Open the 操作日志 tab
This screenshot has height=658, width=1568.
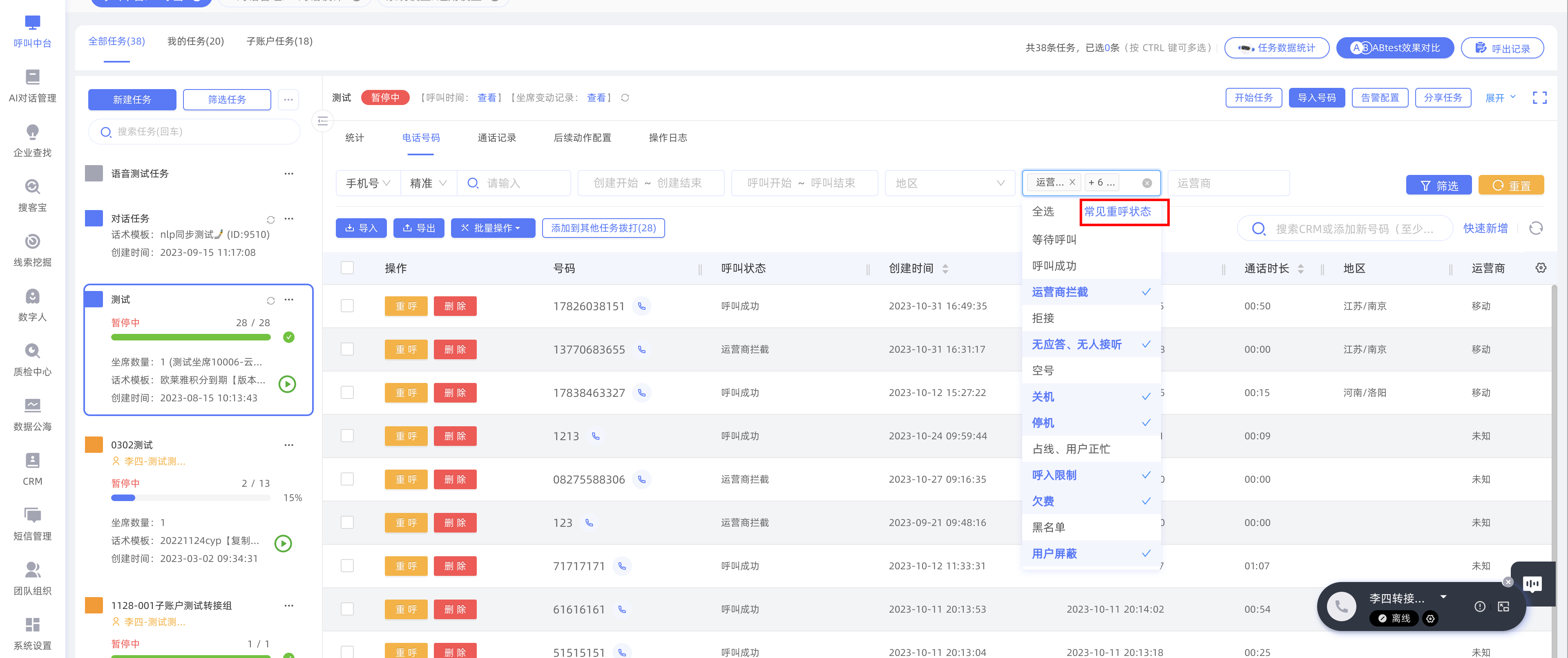(668, 138)
